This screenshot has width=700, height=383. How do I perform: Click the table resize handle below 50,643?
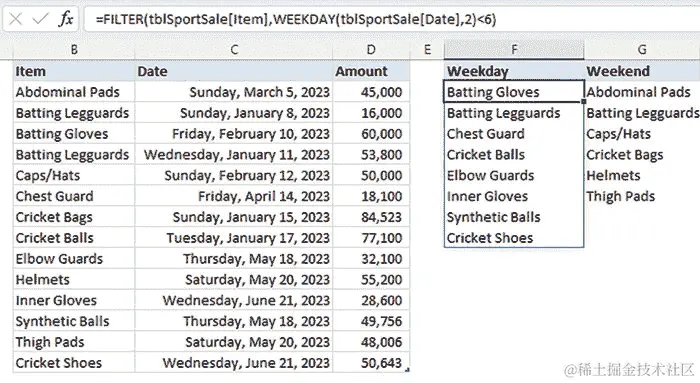click(x=407, y=370)
